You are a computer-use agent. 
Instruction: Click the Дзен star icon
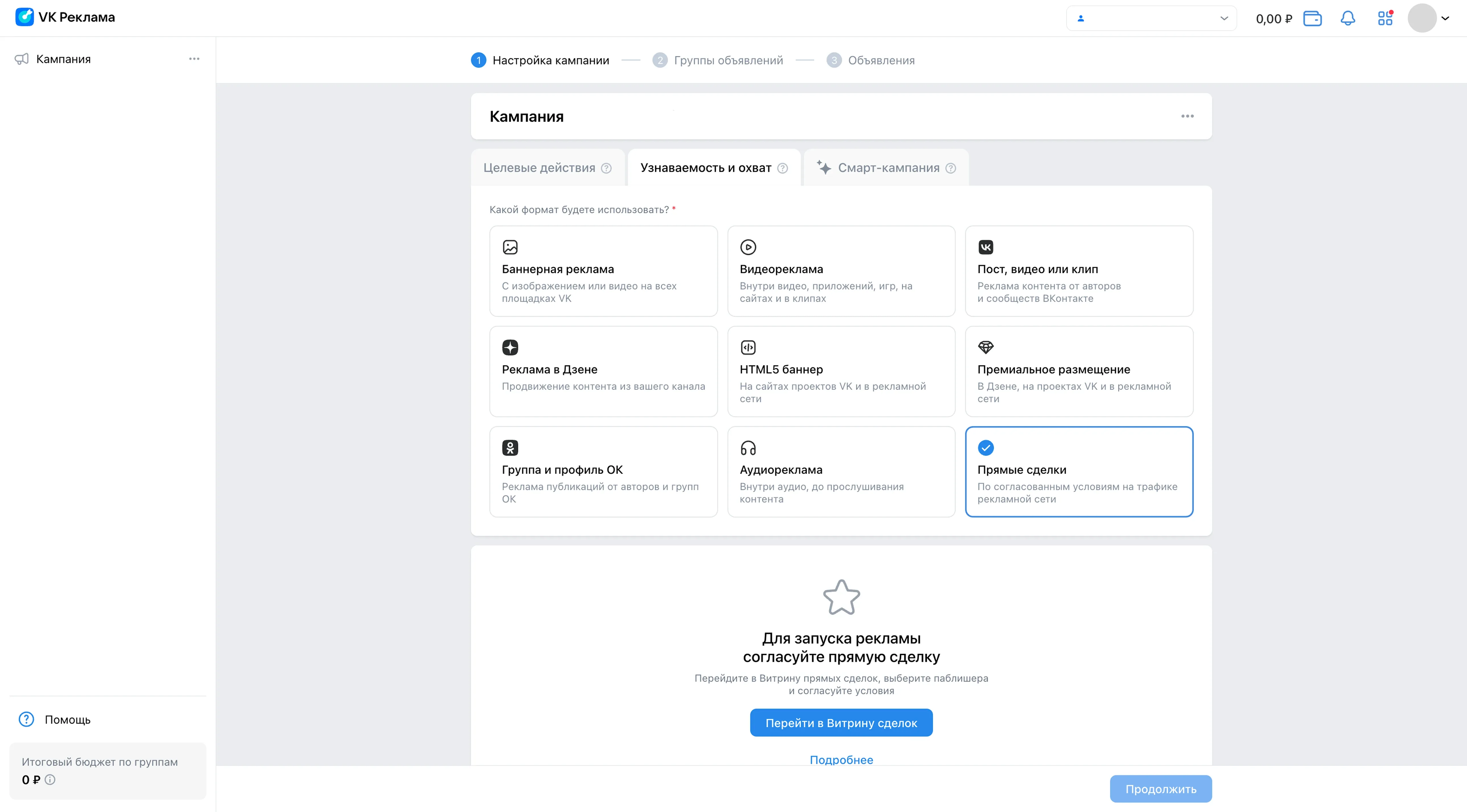510,347
